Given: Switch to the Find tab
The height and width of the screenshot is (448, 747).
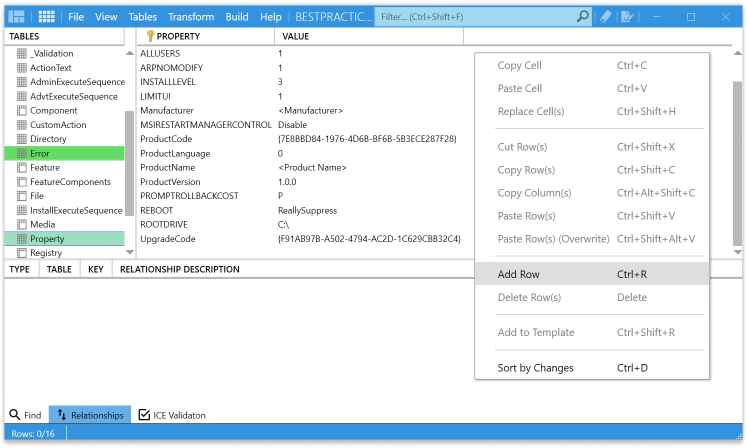Looking at the screenshot, I should tap(26, 415).
